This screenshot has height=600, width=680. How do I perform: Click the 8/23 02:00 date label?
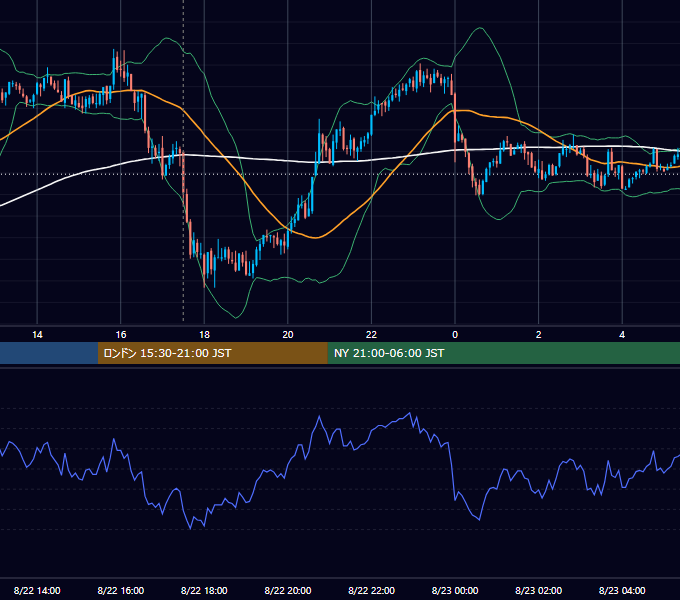pyautogui.click(x=539, y=590)
